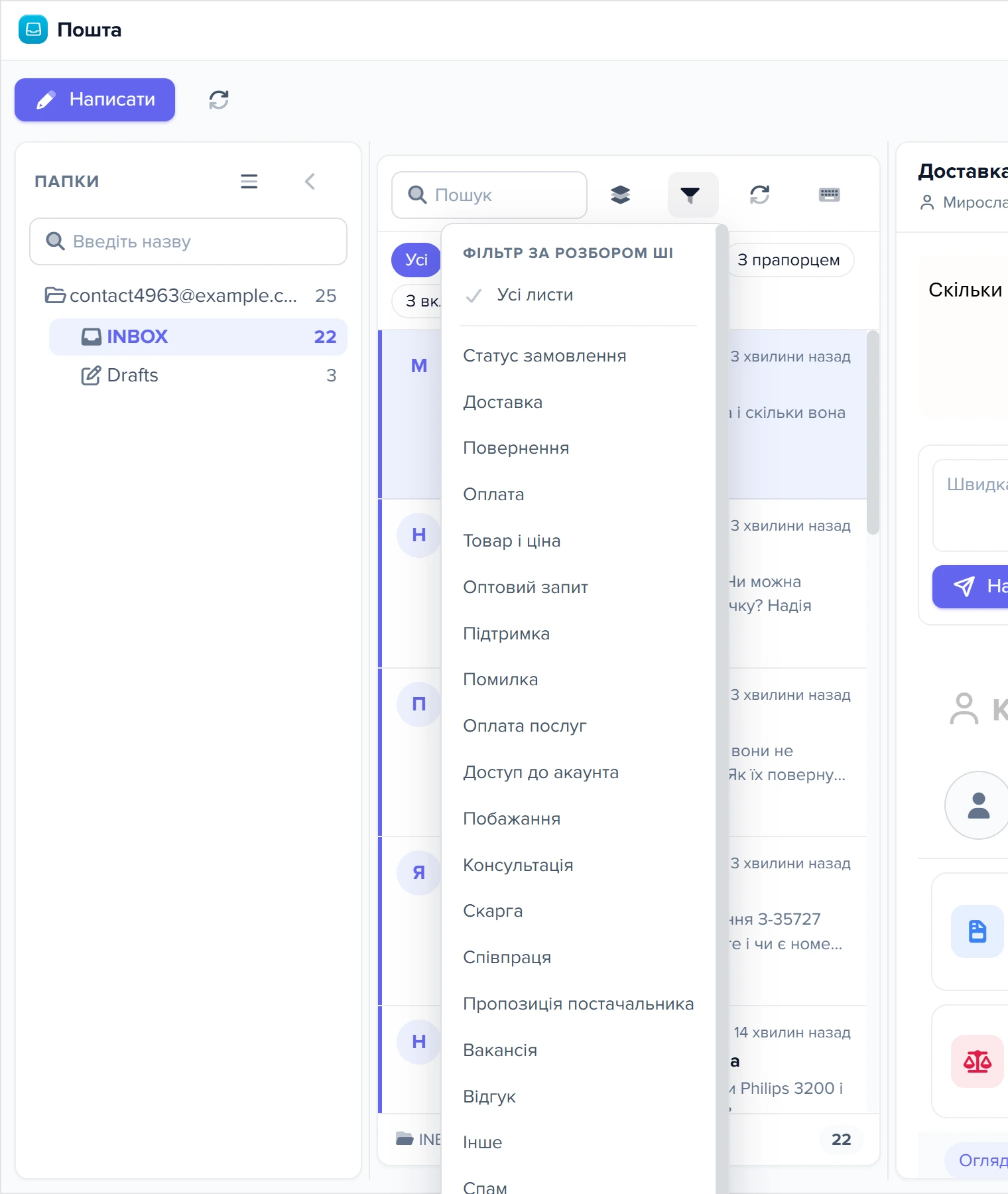This screenshot has width=1008, height=1194.
Task: Filter by Доставка category
Action: pos(578,403)
